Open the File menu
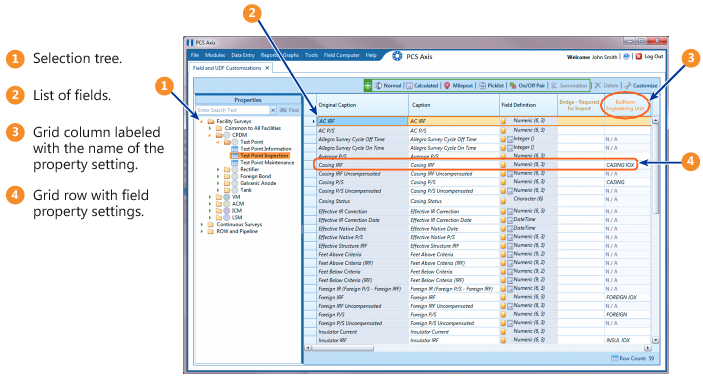 (195, 55)
